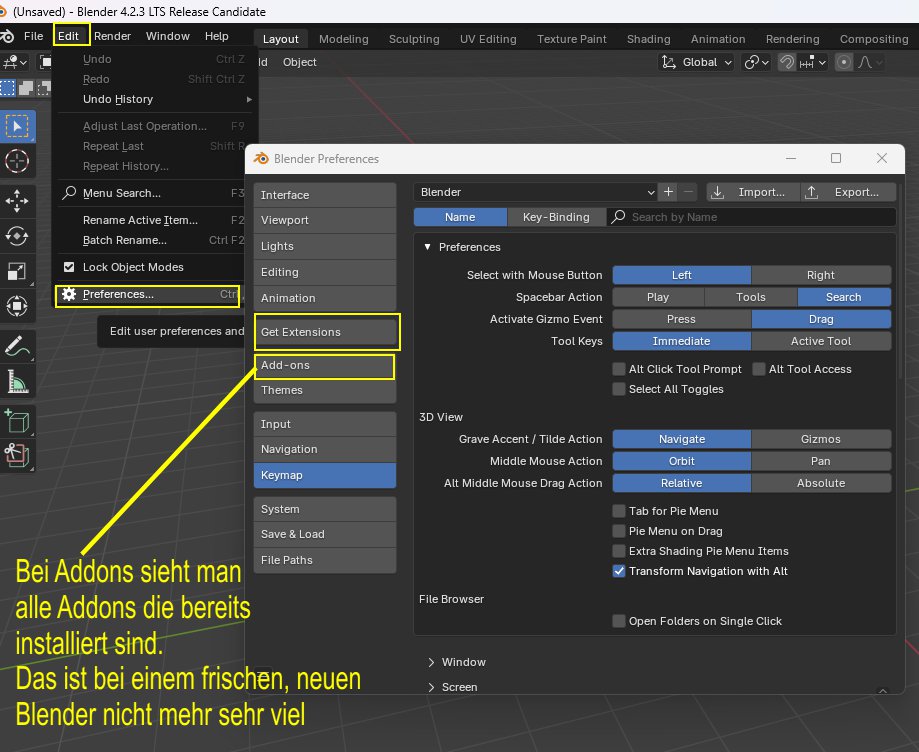This screenshot has height=752, width=919.
Task: Enable Open Folders on Single Click
Action: point(619,621)
